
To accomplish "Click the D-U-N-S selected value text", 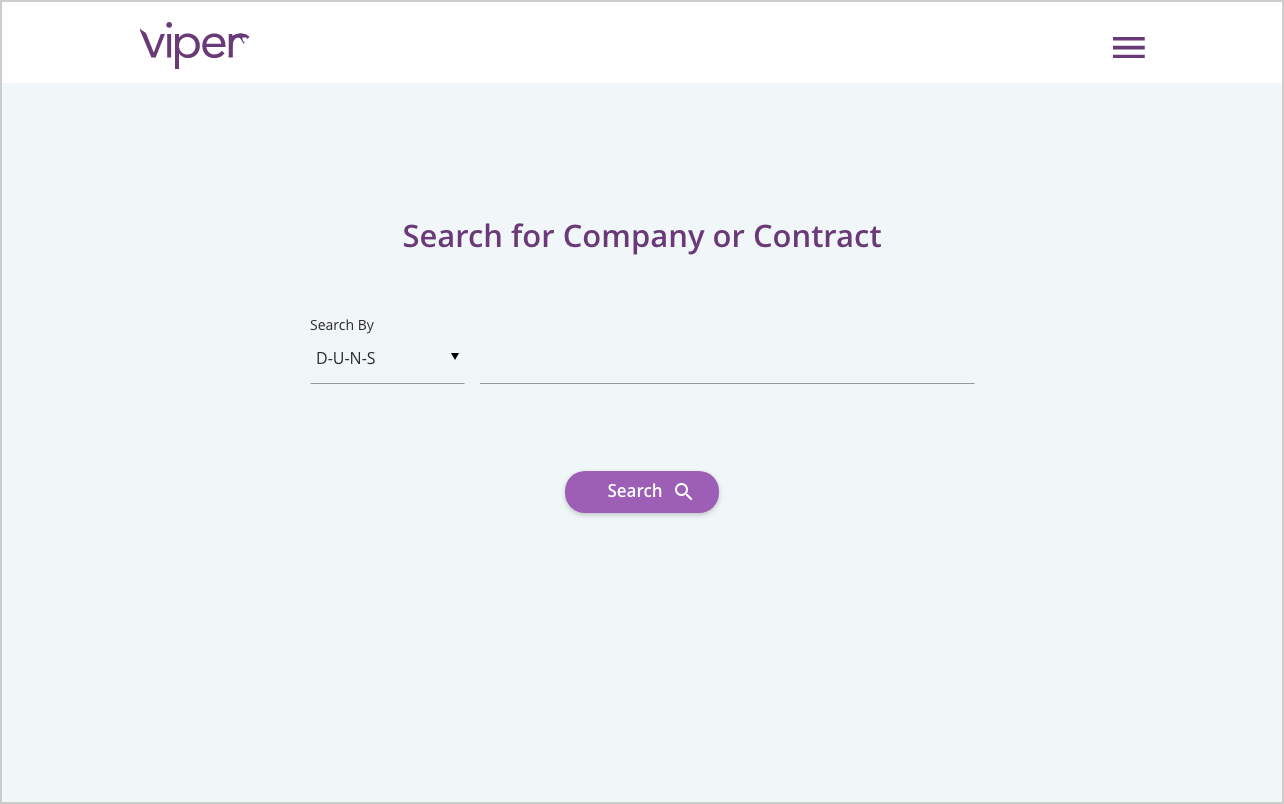I will [346, 358].
